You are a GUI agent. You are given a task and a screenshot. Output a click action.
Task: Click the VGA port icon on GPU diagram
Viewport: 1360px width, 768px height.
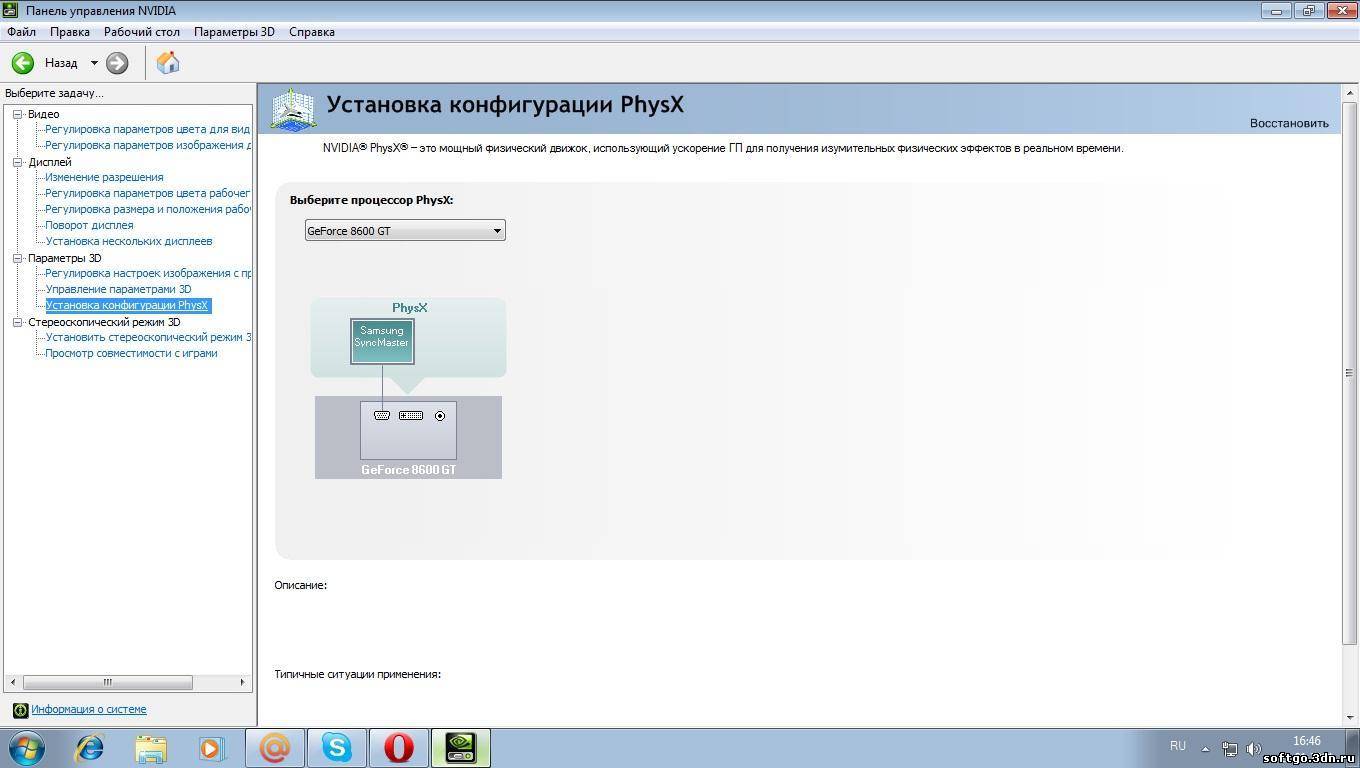tap(382, 415)
